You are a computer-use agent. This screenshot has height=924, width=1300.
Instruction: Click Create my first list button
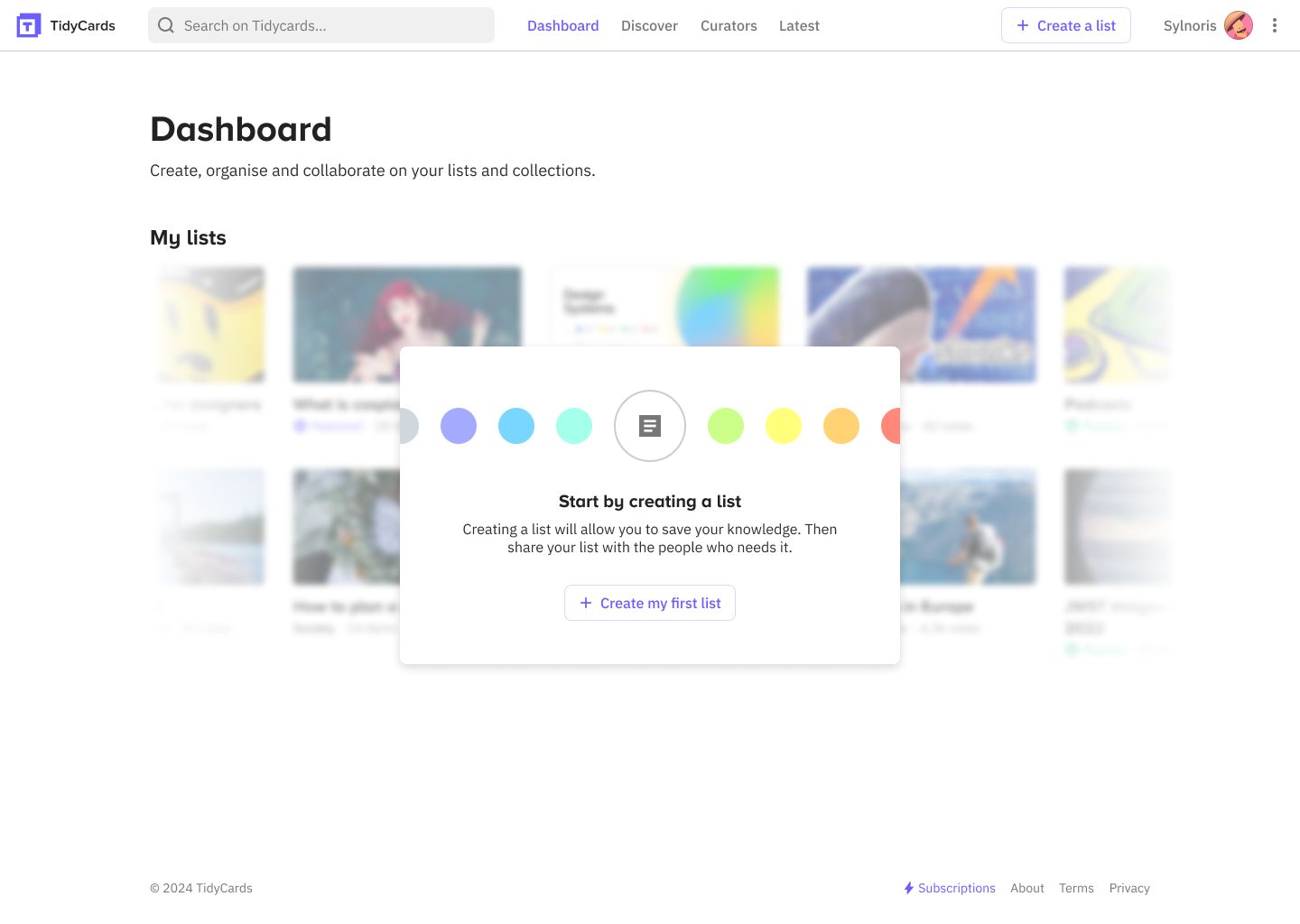click(x=650, y=603)
